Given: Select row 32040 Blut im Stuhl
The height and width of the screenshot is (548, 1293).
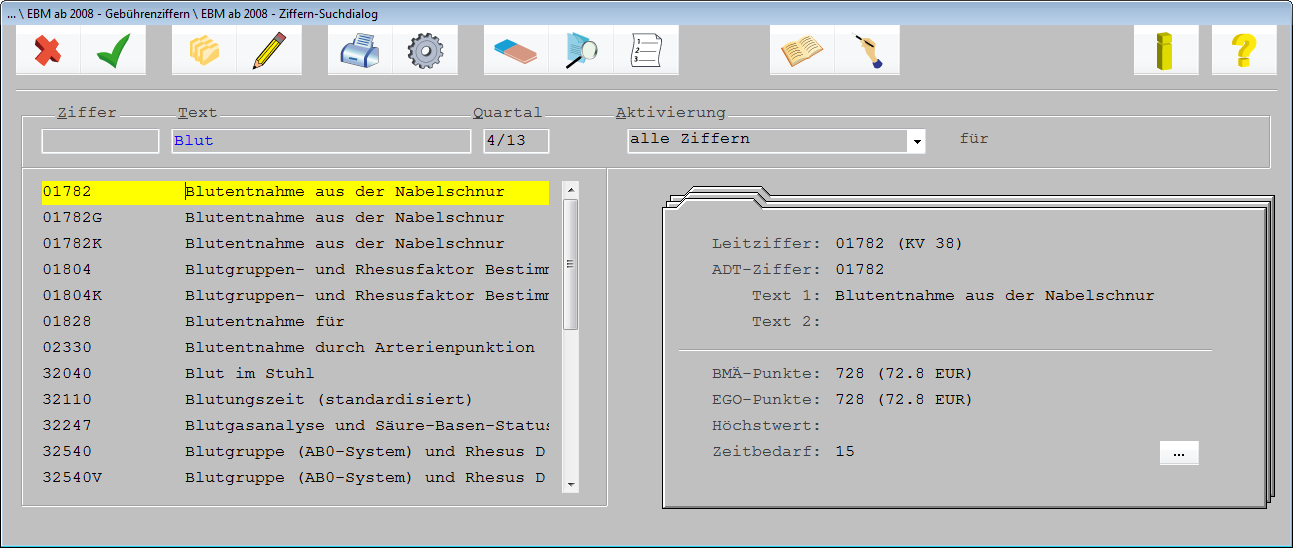Looking at the screenshot, I should click(295, 374).
